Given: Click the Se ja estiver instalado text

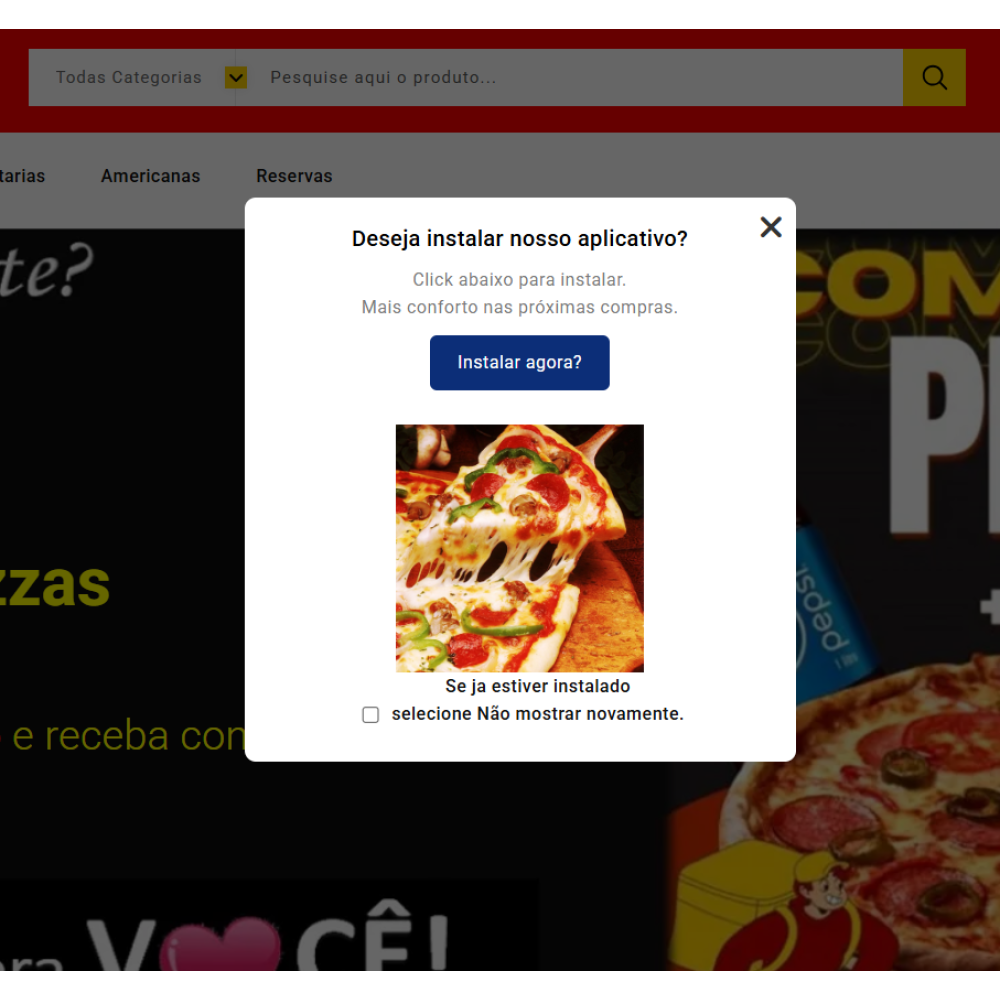Looking at the screenshot, I should click(x=537, y=686).
